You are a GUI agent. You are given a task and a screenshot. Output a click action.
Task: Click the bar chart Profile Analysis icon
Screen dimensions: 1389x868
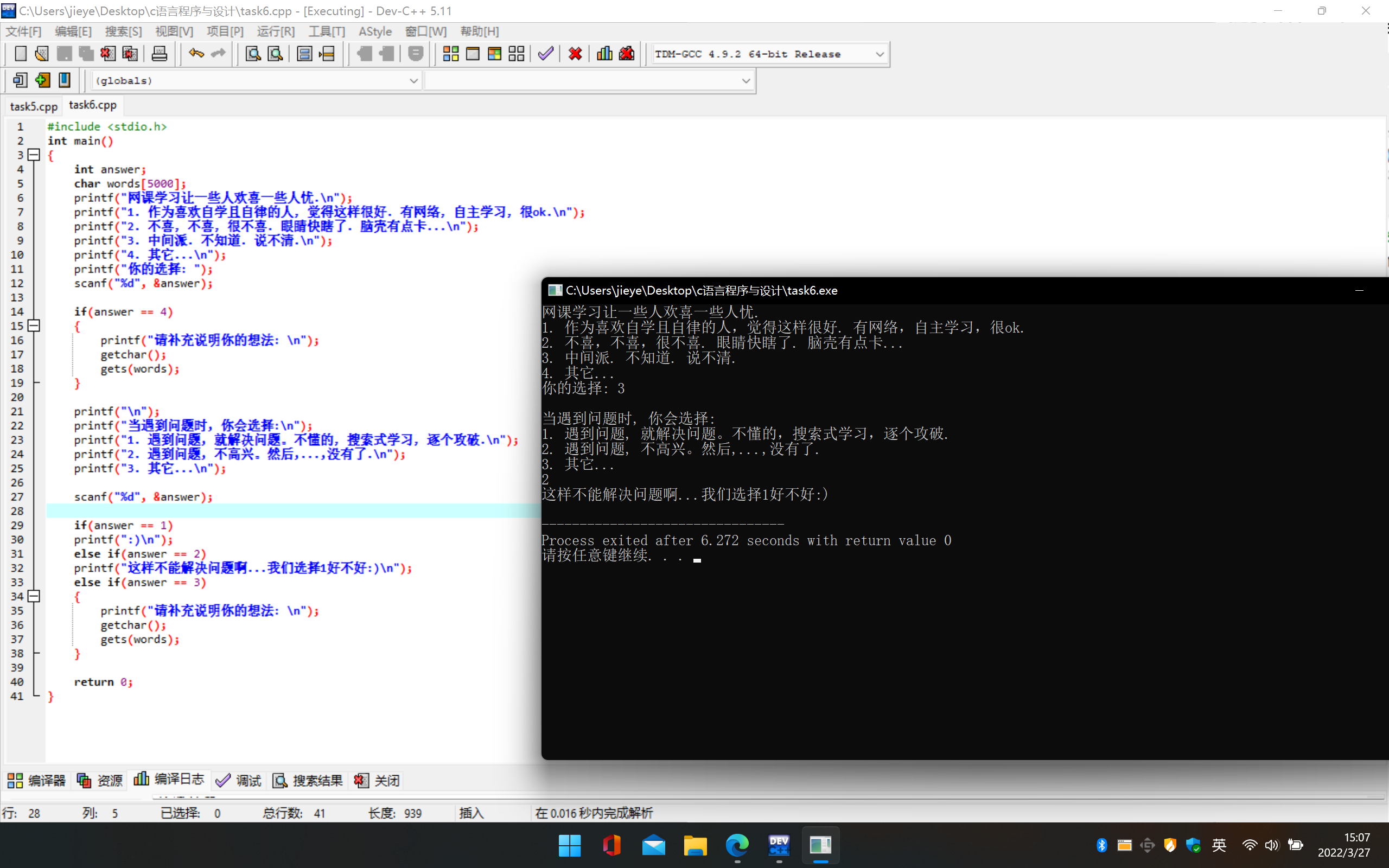tap(604, 54)
